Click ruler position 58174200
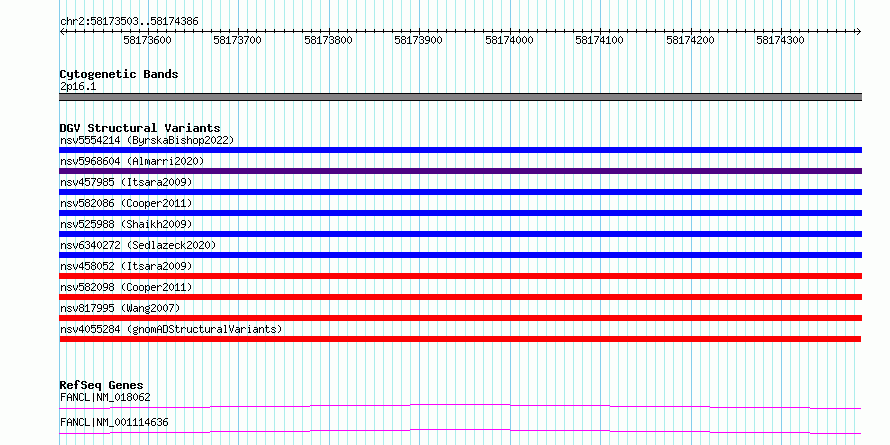 click(x=690, y=41)
